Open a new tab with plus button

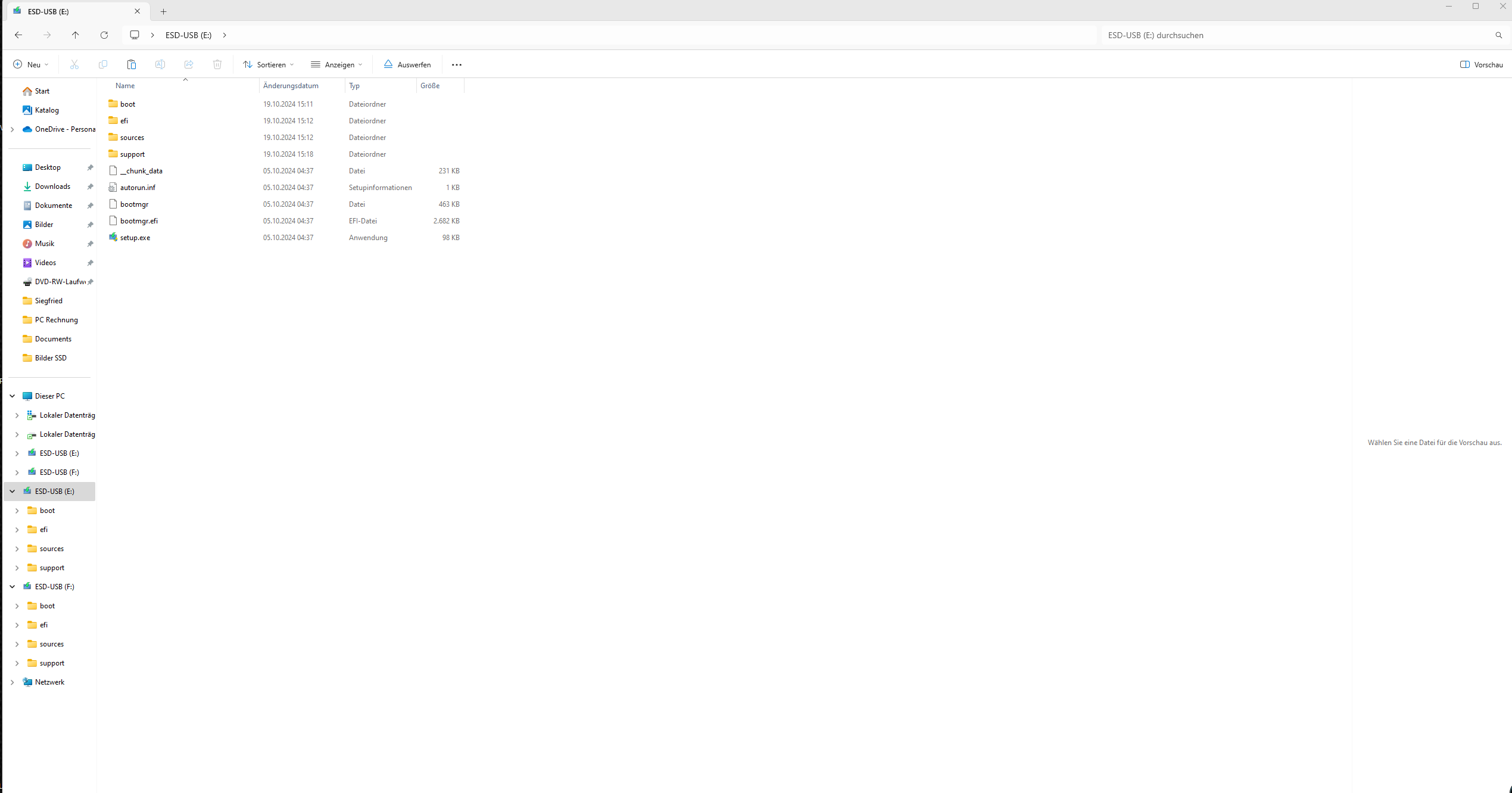163,11
